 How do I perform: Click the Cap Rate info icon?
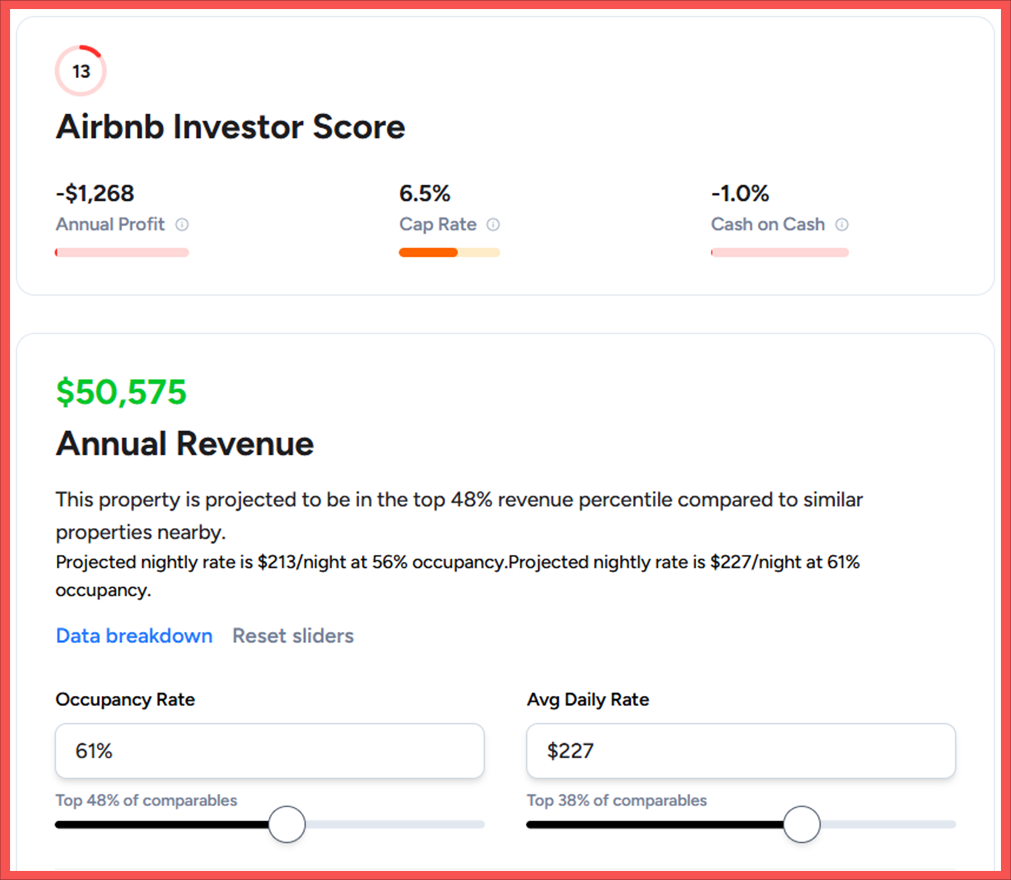pos(493,224)
